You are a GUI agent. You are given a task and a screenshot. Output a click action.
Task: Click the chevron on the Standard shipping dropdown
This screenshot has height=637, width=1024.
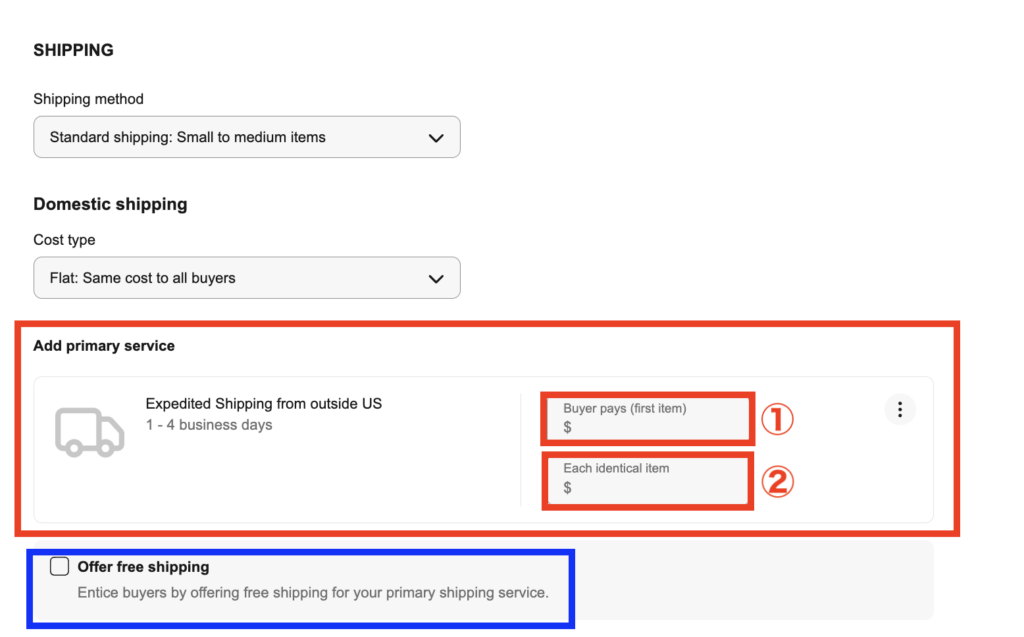(436, 138)
